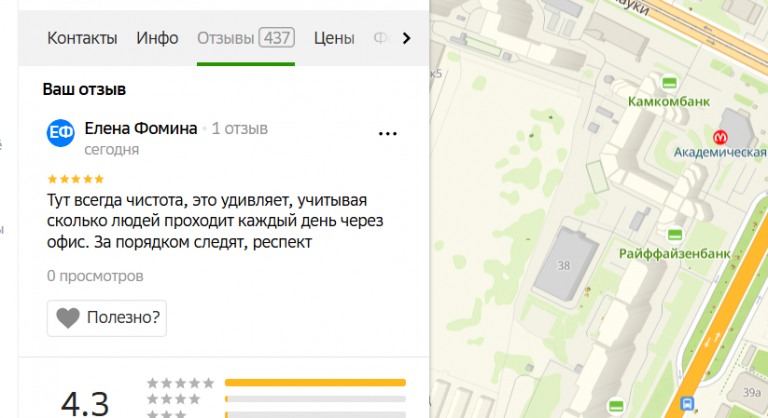Click the four-star rating distribution bar
768x418 pixels.
315,399
